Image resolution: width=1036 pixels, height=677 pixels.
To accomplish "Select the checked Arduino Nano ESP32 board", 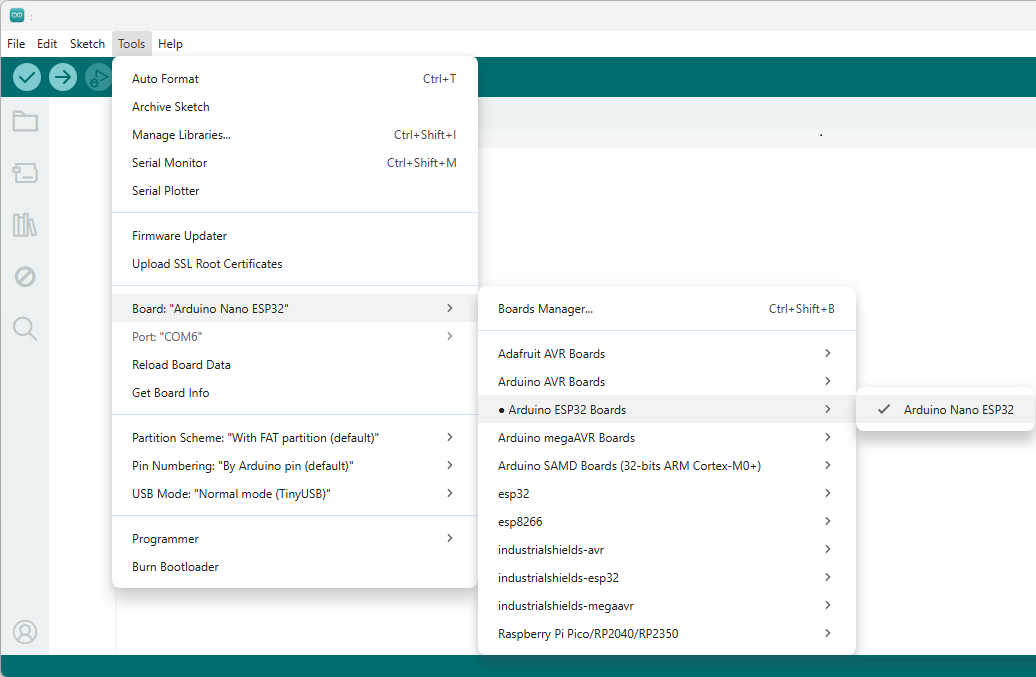I will coord(945,410).
